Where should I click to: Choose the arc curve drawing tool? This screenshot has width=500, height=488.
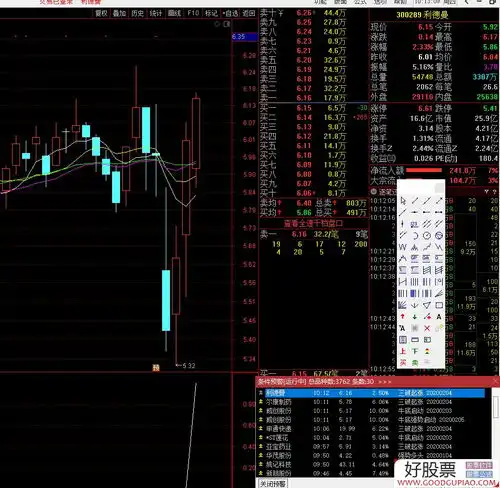[x=415, y=235]
